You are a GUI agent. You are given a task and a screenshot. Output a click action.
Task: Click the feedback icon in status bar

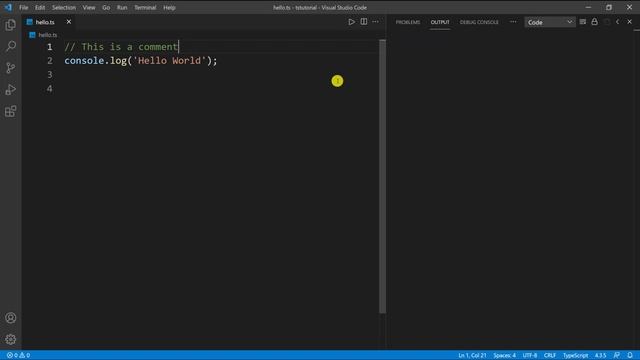[617, 356]
